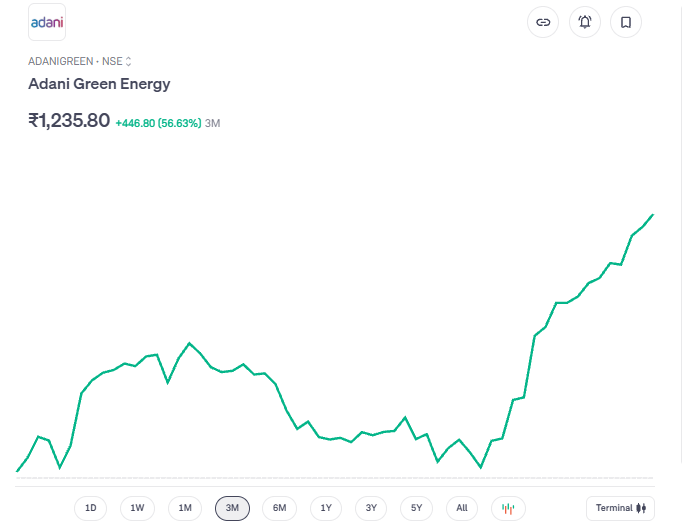Click the ₹1,235.80 current price
Screen dimensions: 682x529
pyautogui.click(x=69, y=121)
